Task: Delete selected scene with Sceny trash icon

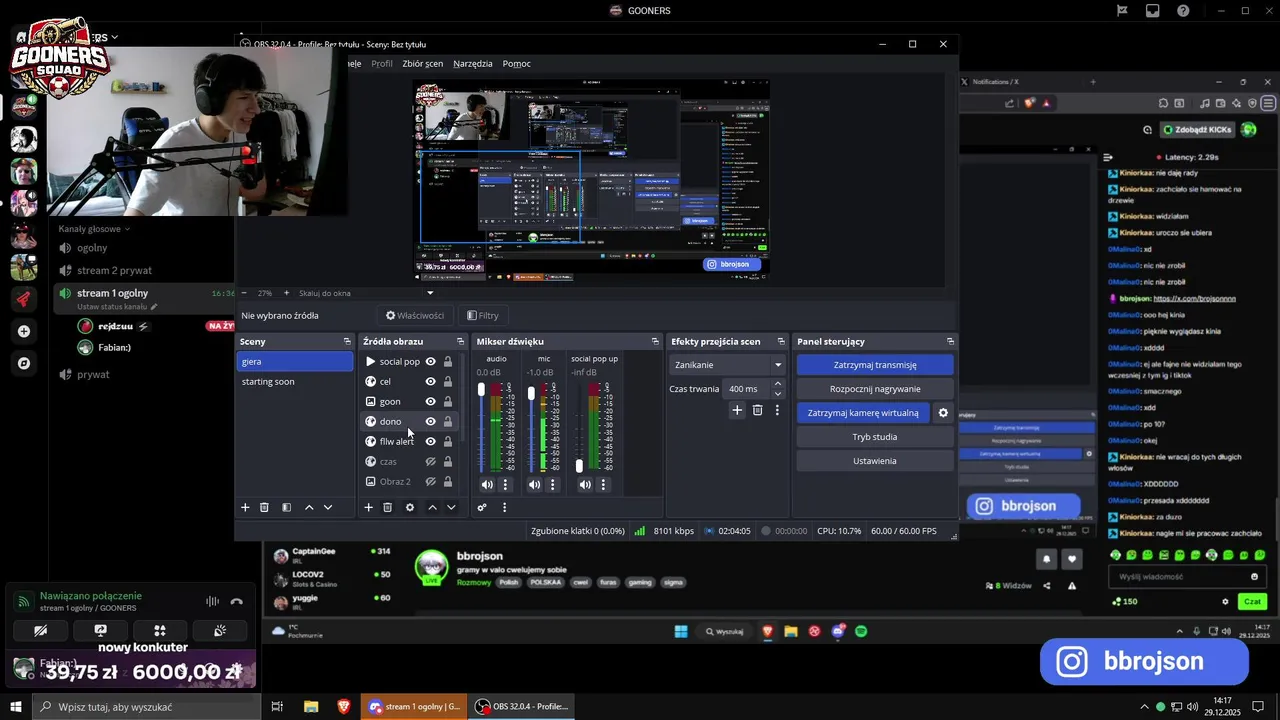Action: [x=264, y=508]
